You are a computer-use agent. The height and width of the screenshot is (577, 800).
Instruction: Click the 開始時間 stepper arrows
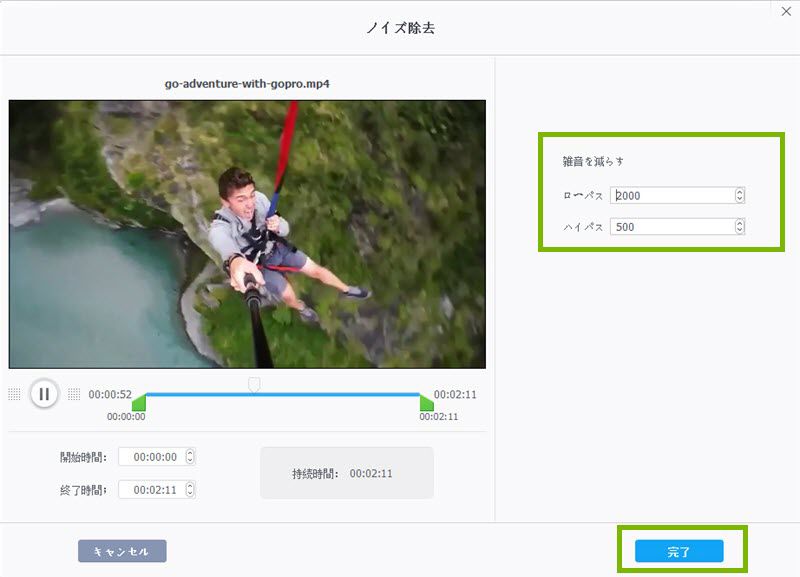(x=190, y=457)
